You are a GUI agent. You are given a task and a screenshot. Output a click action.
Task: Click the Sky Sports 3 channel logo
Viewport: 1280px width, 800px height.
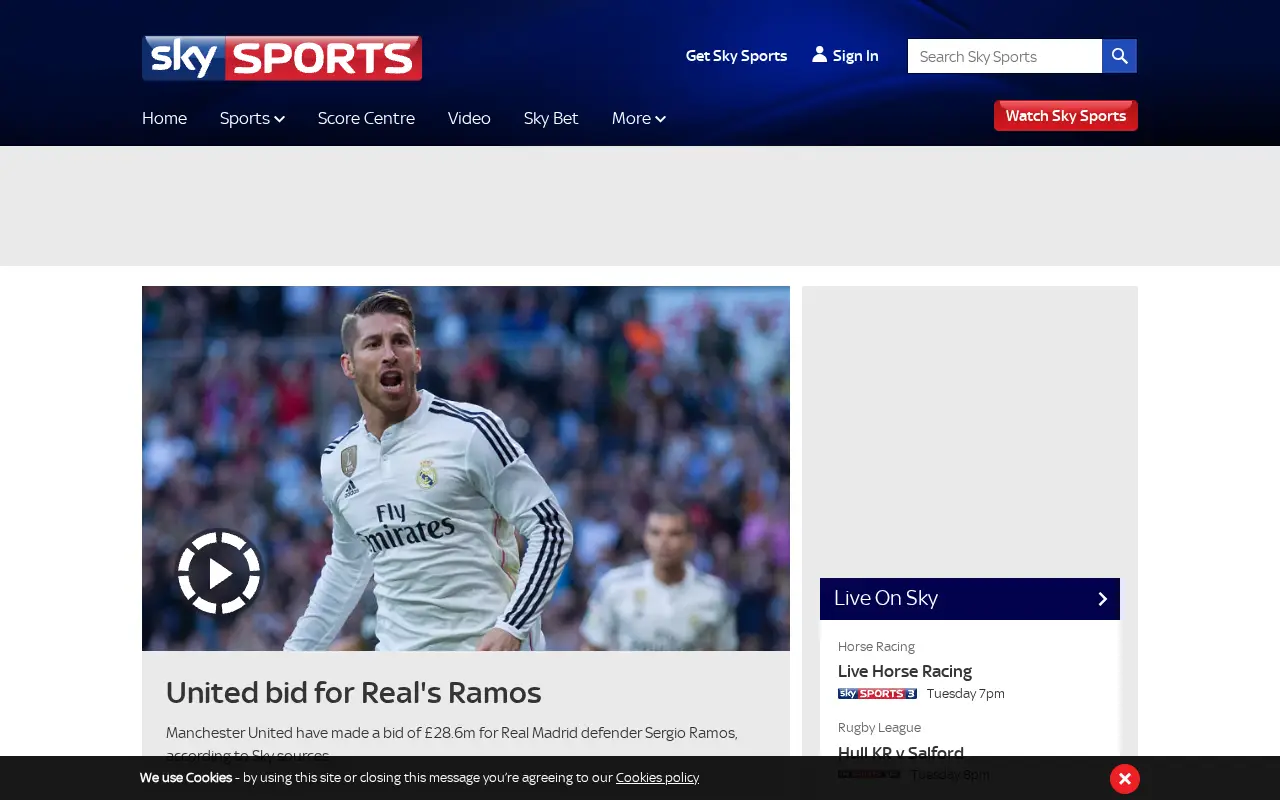(877, 694)
